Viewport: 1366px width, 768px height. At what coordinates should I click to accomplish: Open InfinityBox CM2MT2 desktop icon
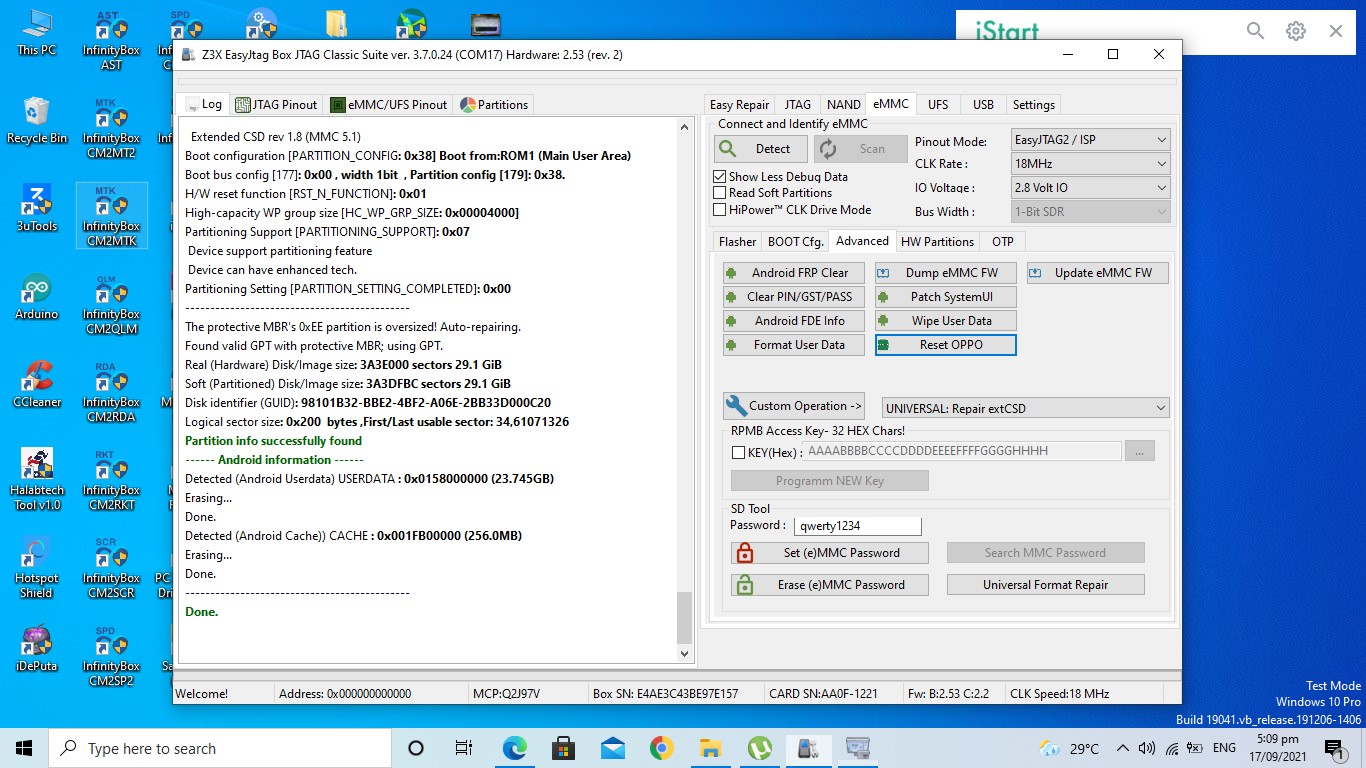[x=111, y=128]
